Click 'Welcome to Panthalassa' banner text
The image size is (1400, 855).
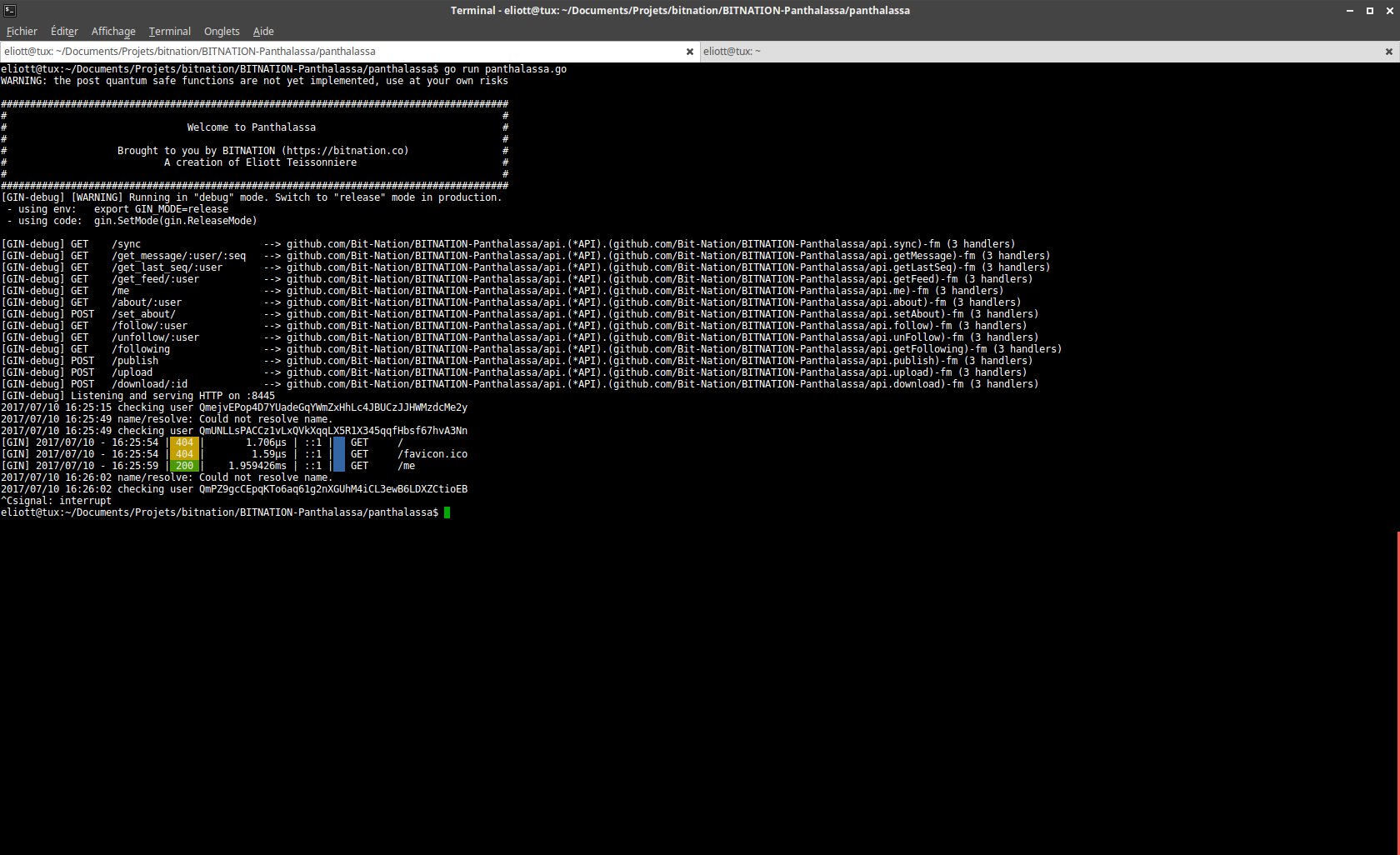[x=252, y=127]
